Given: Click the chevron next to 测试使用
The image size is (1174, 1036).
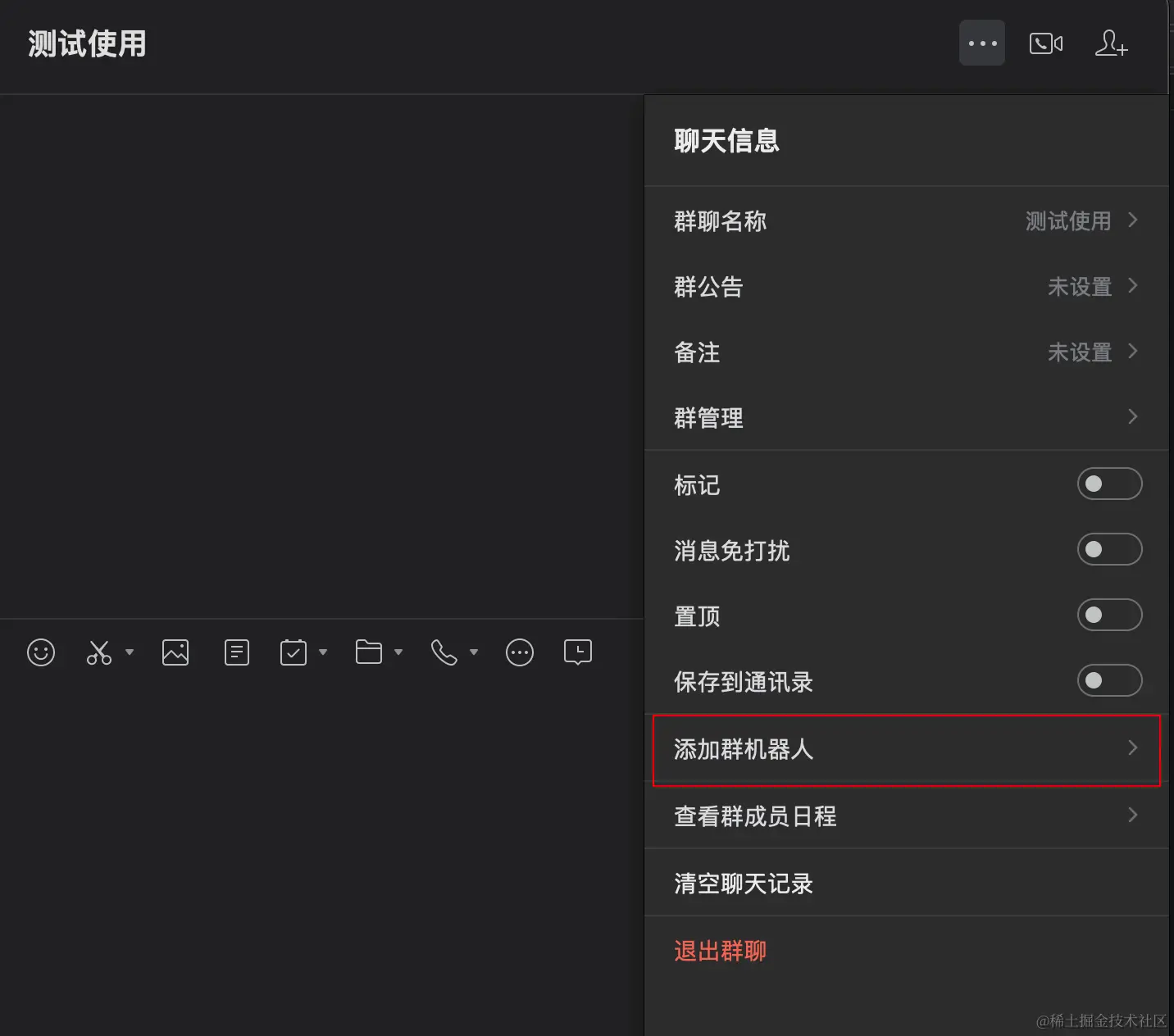Looking at the screenshot, I should pyautogui.click(x=1133, y=220).
